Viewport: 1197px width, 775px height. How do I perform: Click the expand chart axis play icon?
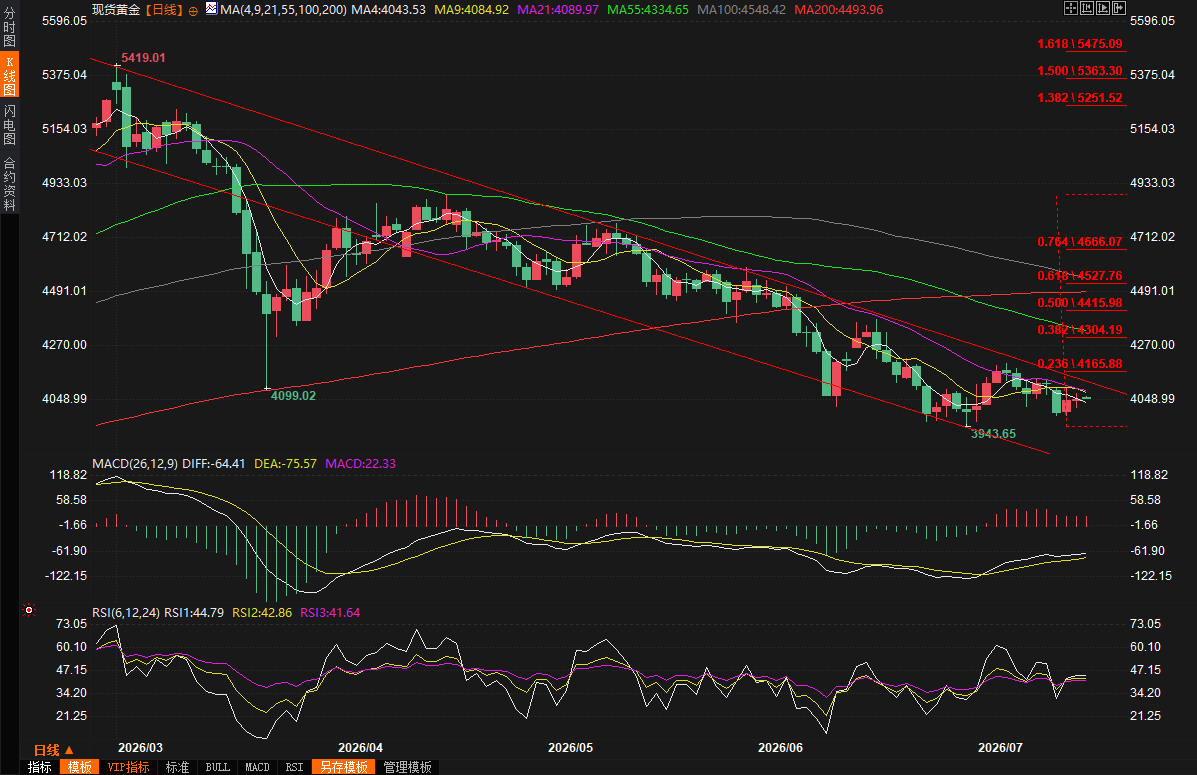[1103, 8]
